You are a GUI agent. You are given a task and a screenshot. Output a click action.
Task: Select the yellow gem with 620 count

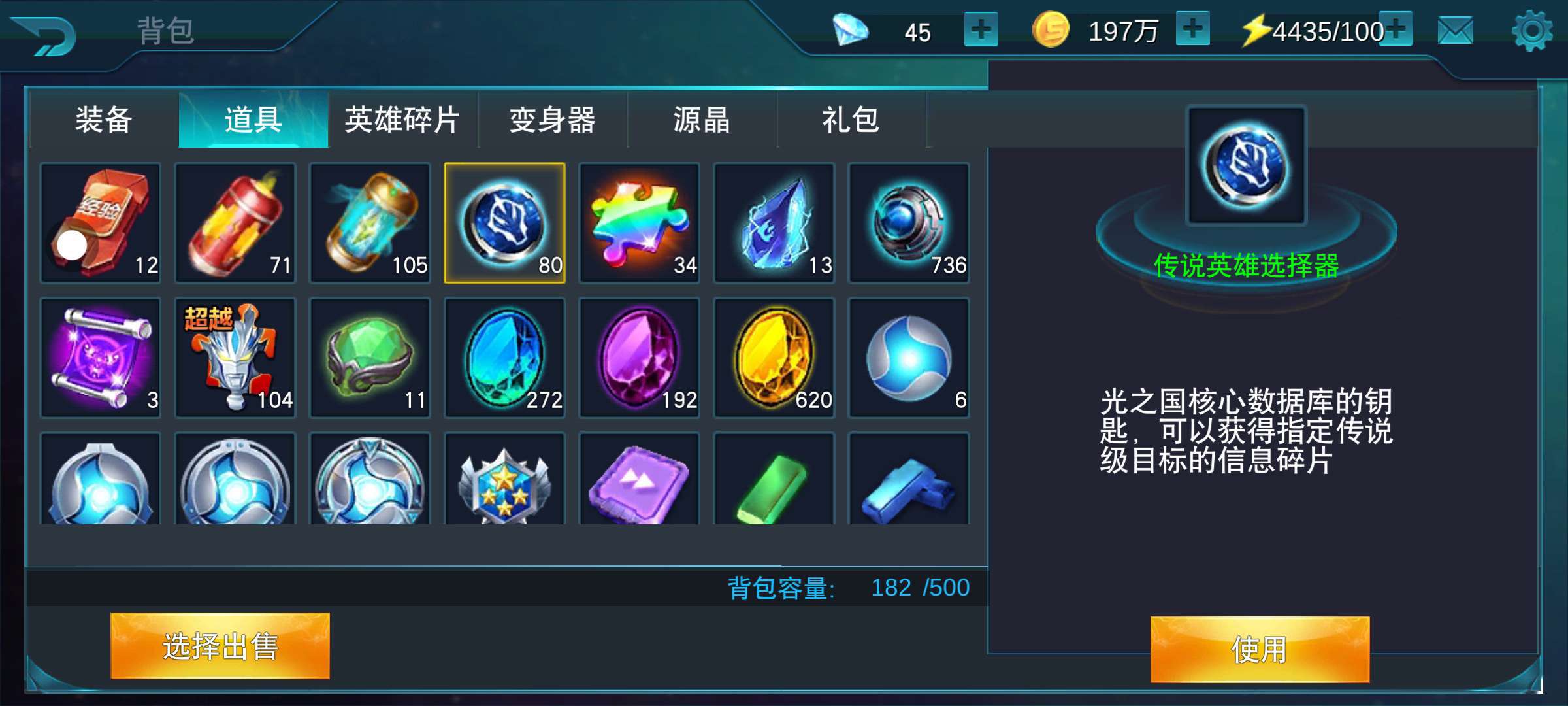pyautogui.click(x=774, y=358)
